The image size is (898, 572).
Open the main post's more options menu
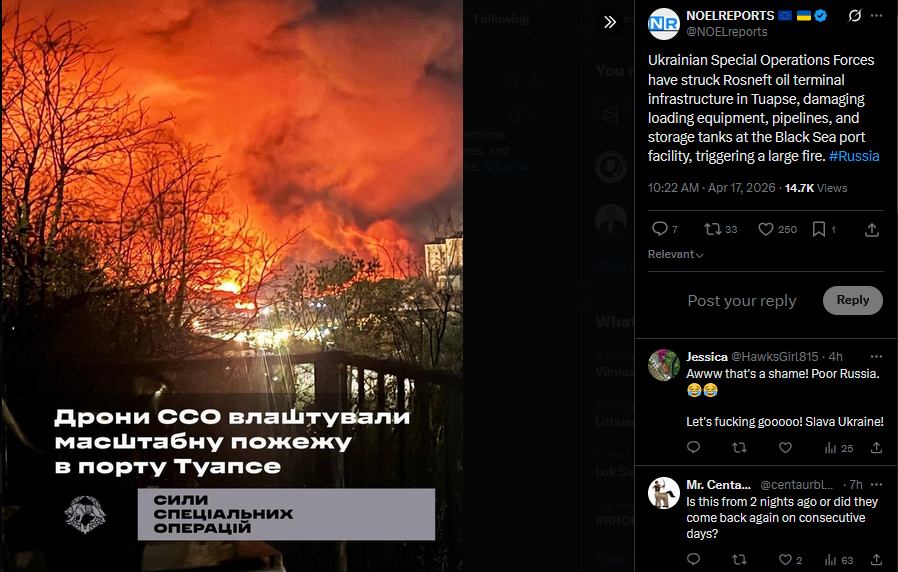coord(876,16)
